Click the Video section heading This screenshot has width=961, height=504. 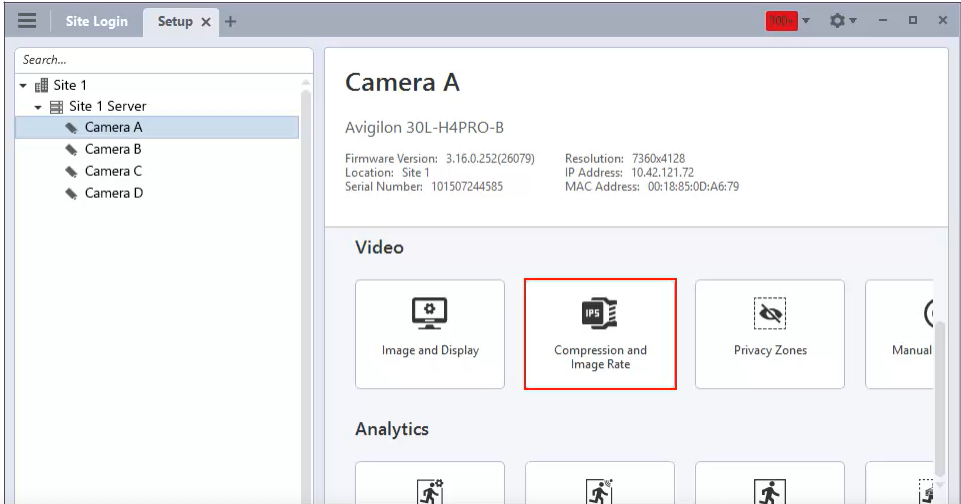tap(379, 247)
